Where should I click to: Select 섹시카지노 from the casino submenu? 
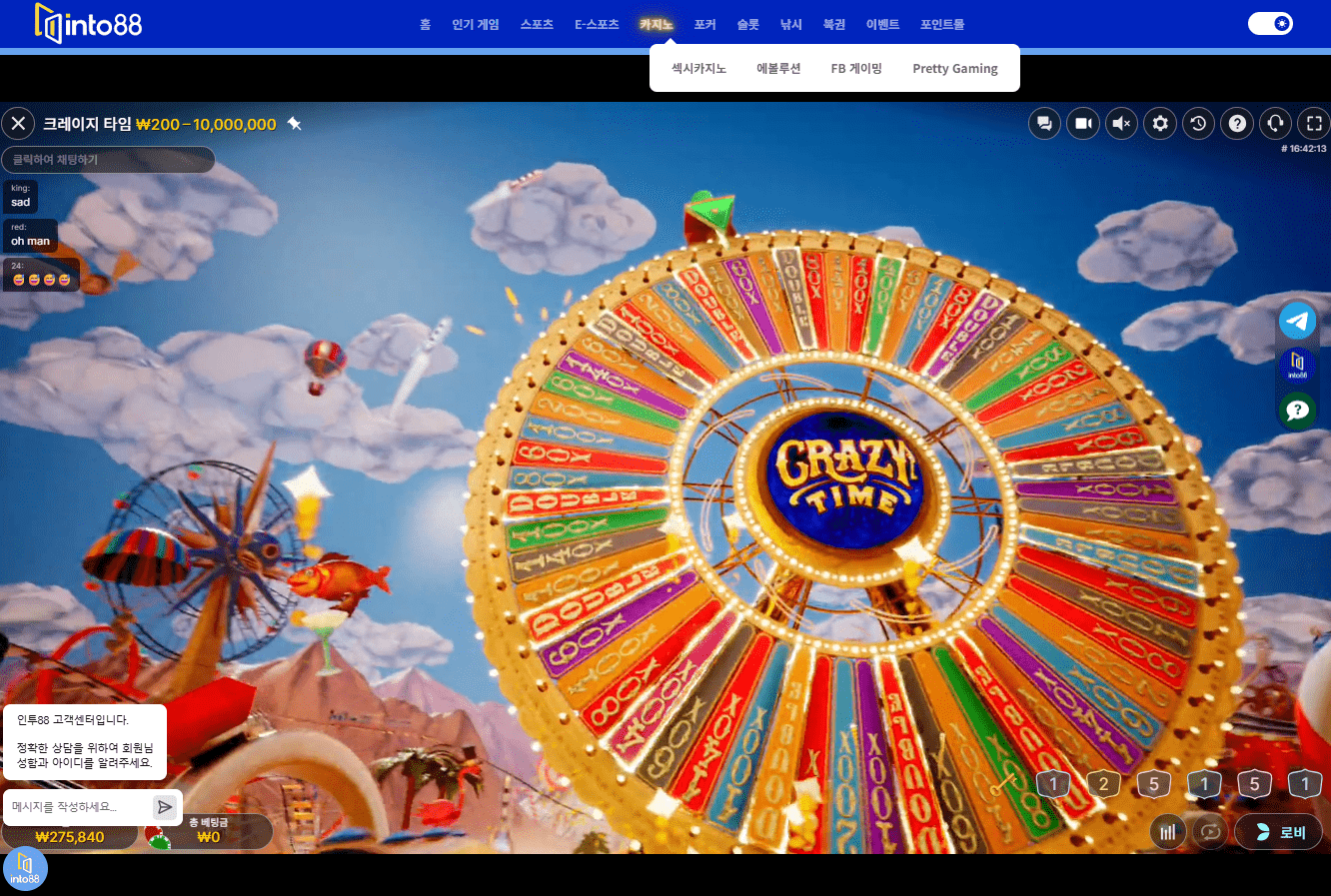pyautogui.click(x=698, y=69)
